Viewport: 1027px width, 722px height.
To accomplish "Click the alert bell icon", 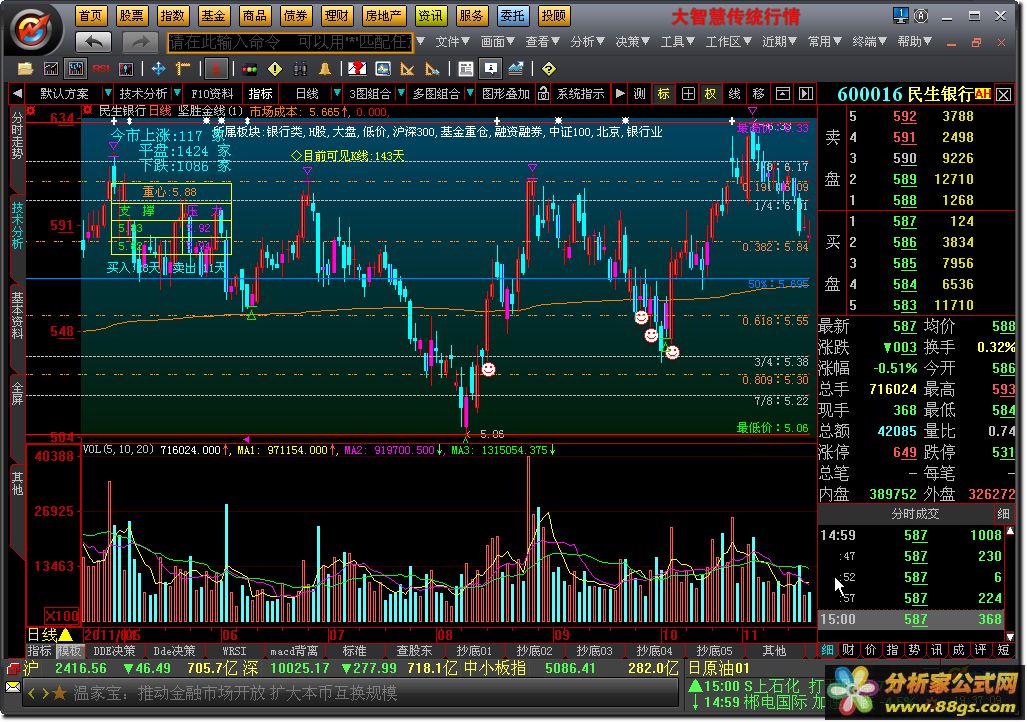I will click(x=325, y=69).
